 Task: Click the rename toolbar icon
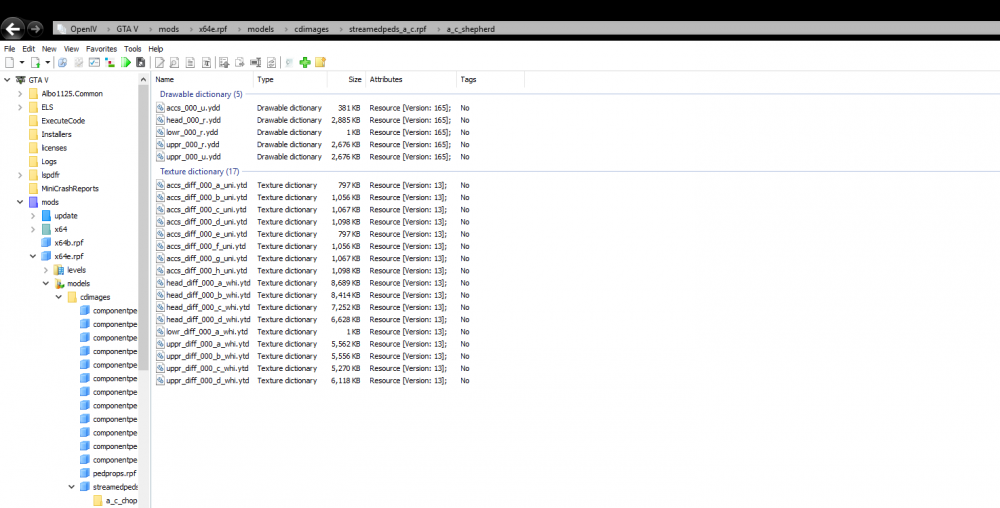pos(255,62)
